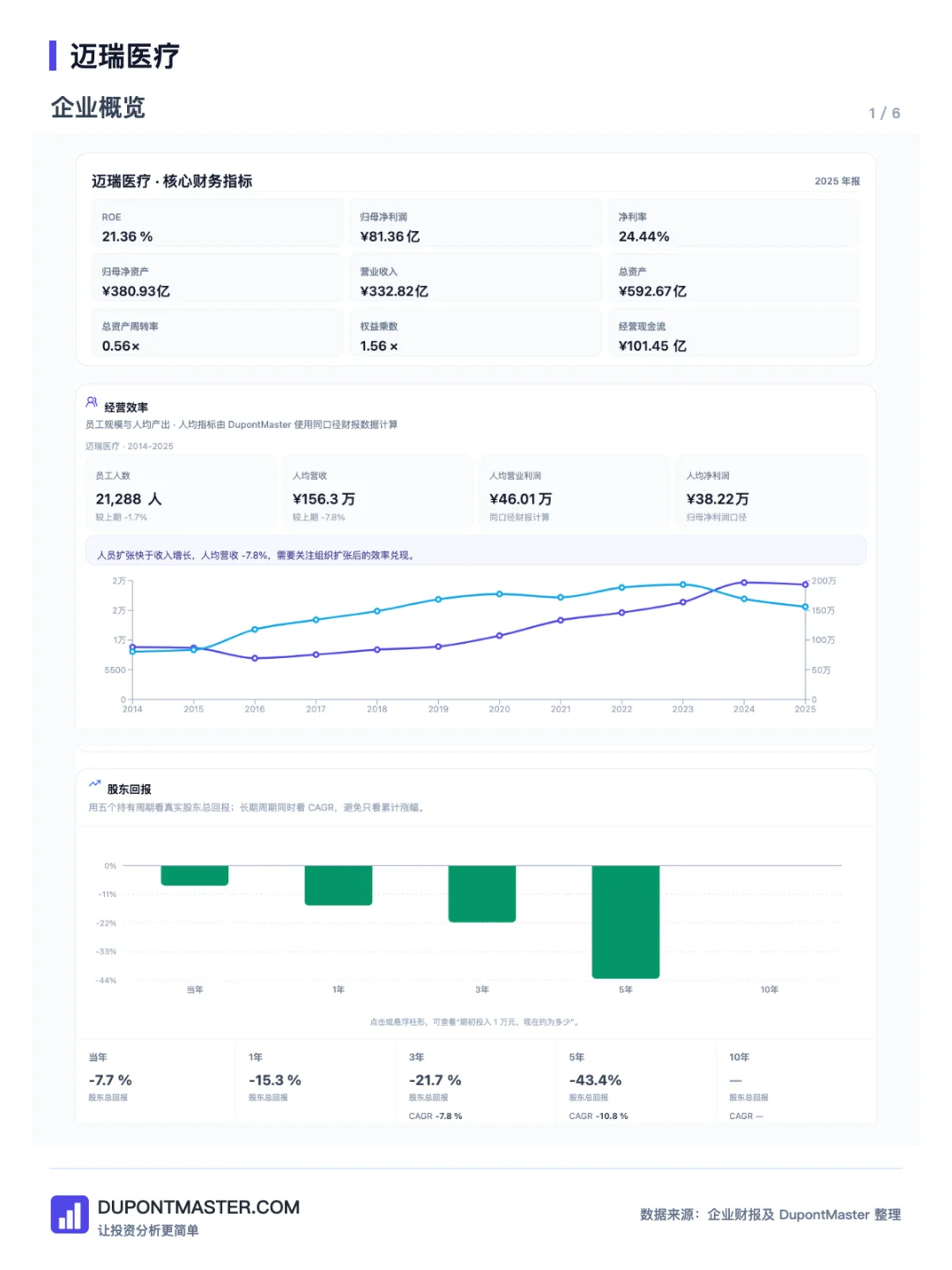Viewport: 952px width, 1270px height.
Task: Select the tallest 5年 green bar
Action: (x=626, y=922)
